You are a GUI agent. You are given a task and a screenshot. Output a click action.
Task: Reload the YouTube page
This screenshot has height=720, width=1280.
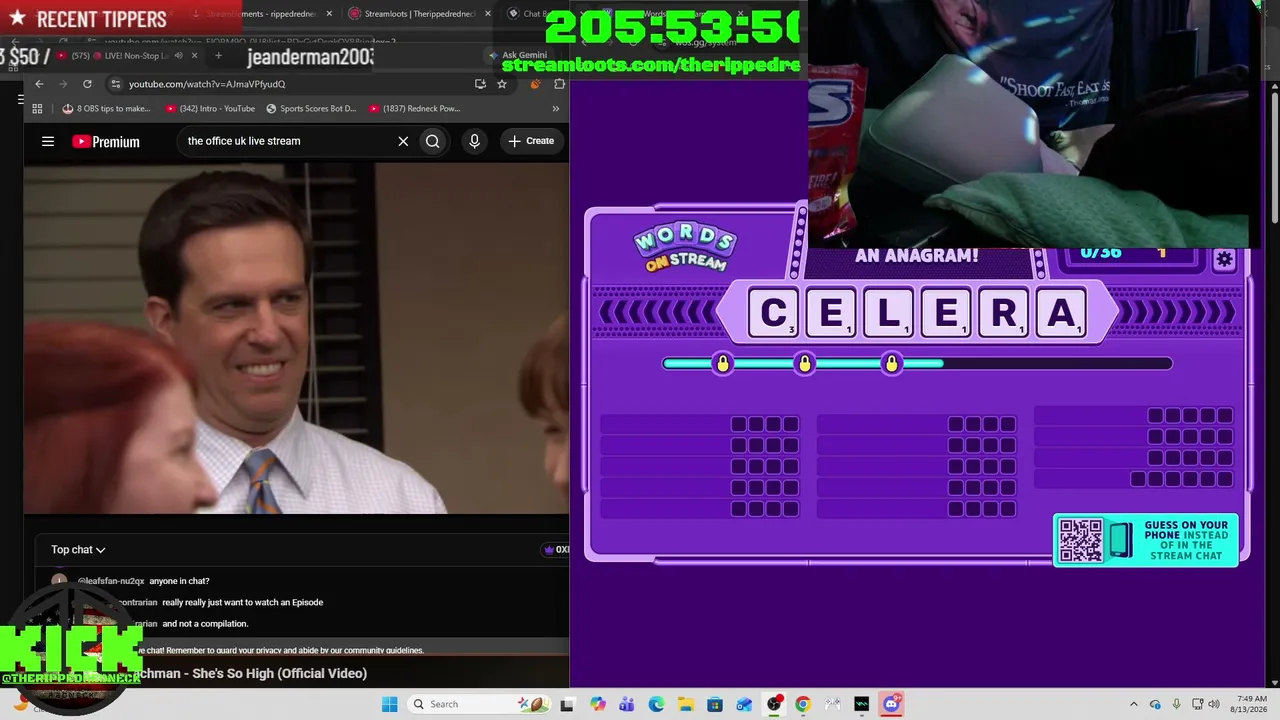87,84
